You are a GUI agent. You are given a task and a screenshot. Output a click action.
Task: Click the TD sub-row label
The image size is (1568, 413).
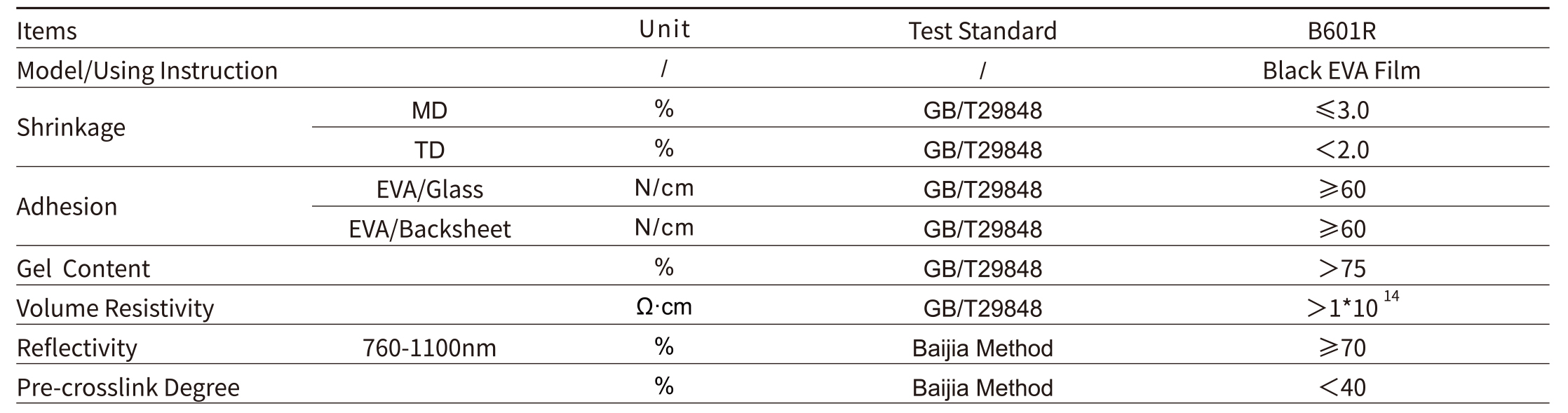429,149
